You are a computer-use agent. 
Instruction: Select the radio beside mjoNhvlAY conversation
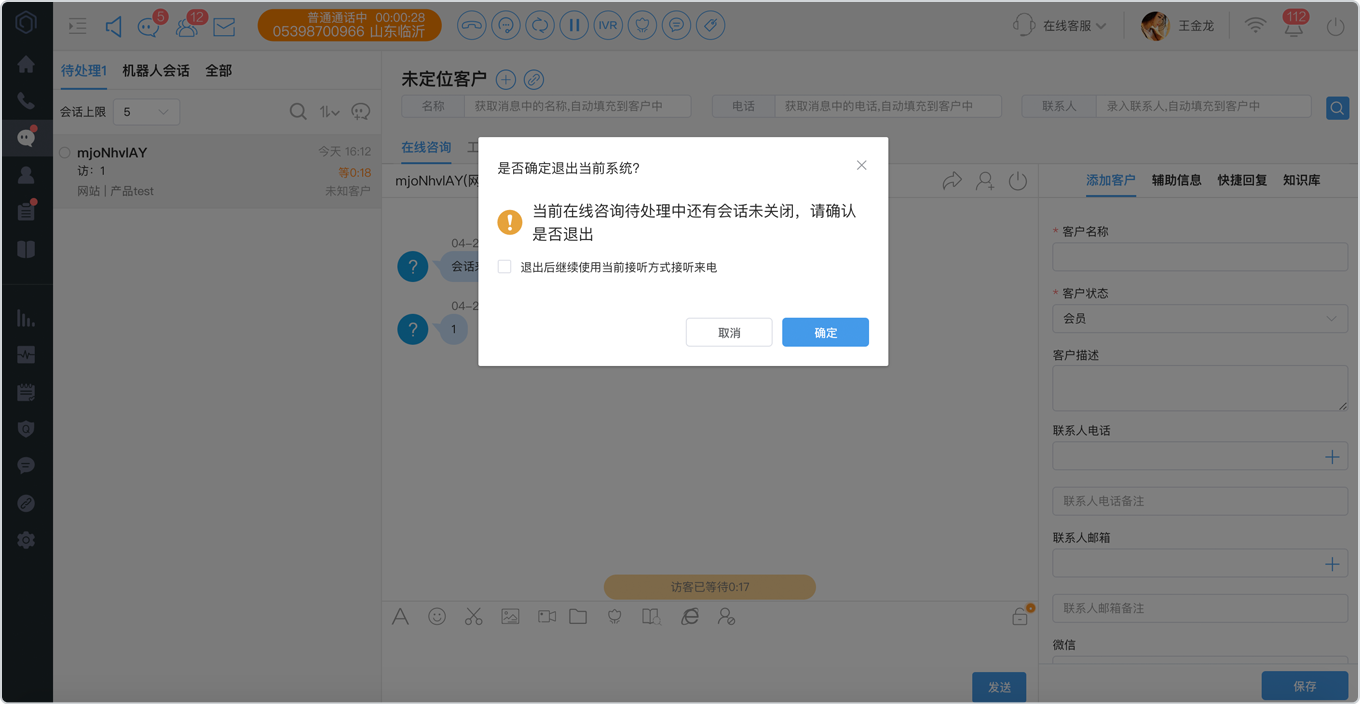[65, 153]
